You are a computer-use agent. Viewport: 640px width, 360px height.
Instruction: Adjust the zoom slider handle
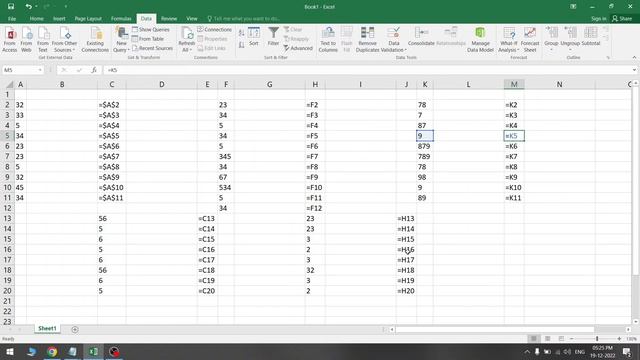pos(597,339)
